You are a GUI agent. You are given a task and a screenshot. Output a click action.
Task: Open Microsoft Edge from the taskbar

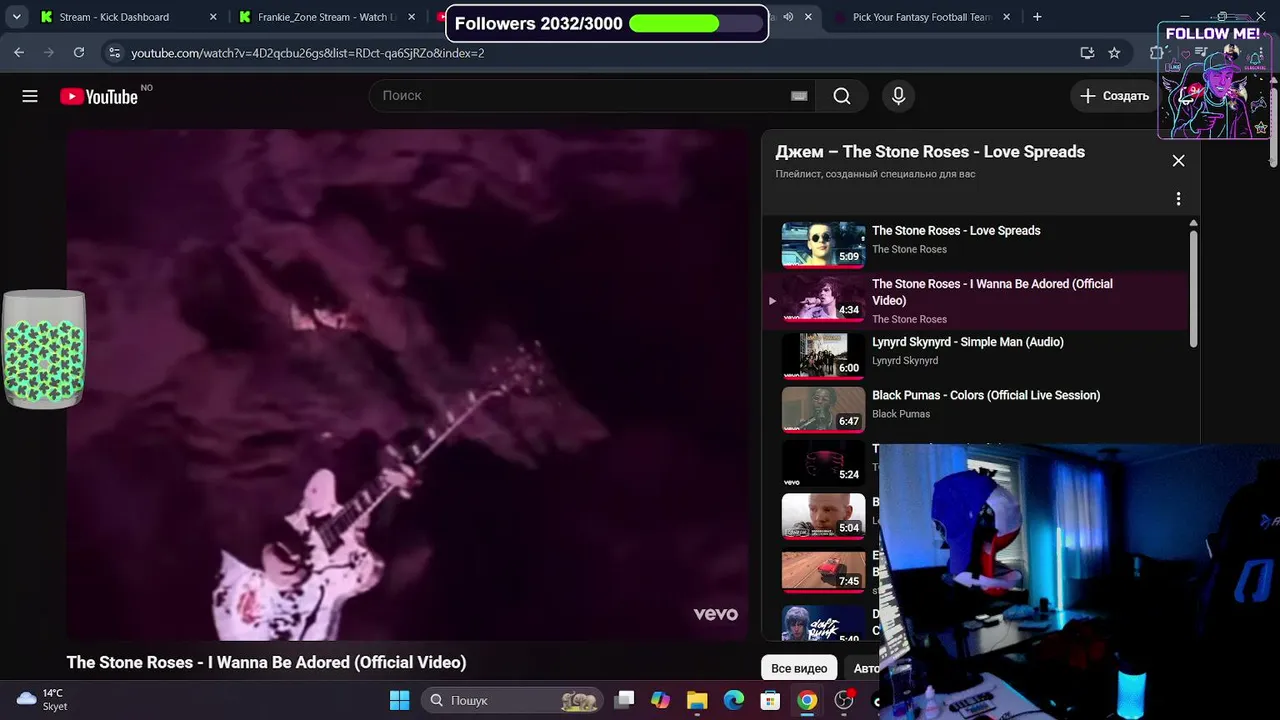tap(734, 700)
